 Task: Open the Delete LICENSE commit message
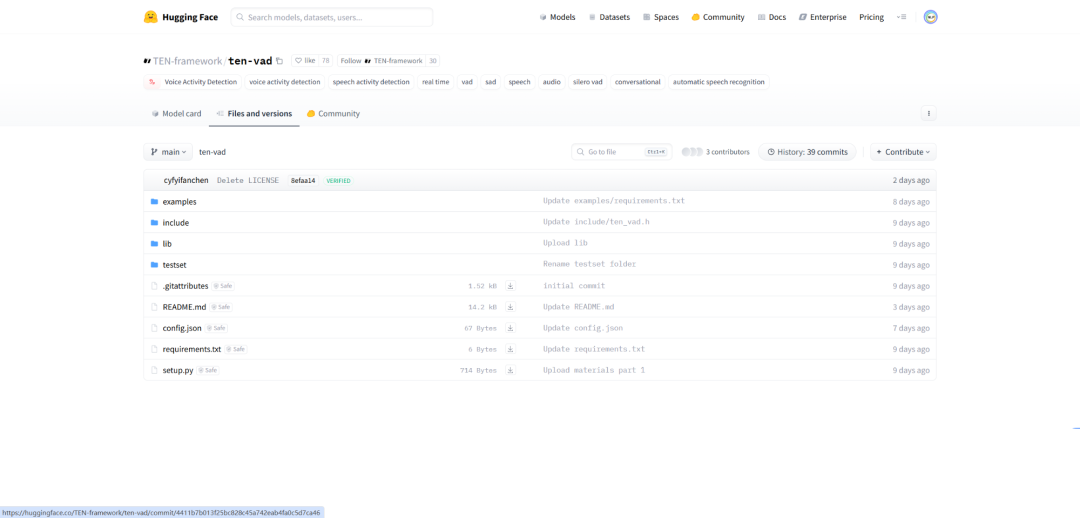pos(248,180)
